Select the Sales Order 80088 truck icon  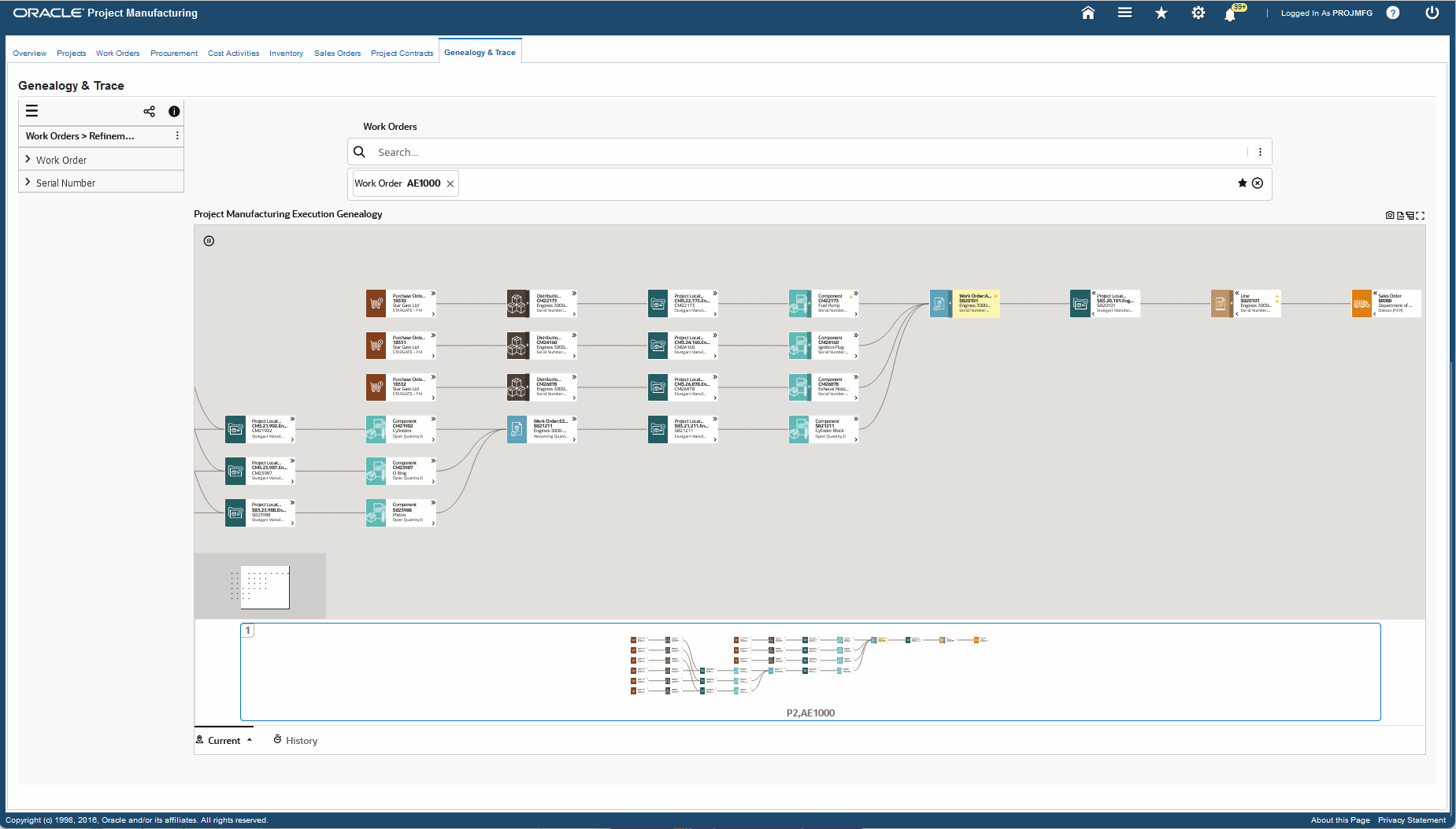1362,304
